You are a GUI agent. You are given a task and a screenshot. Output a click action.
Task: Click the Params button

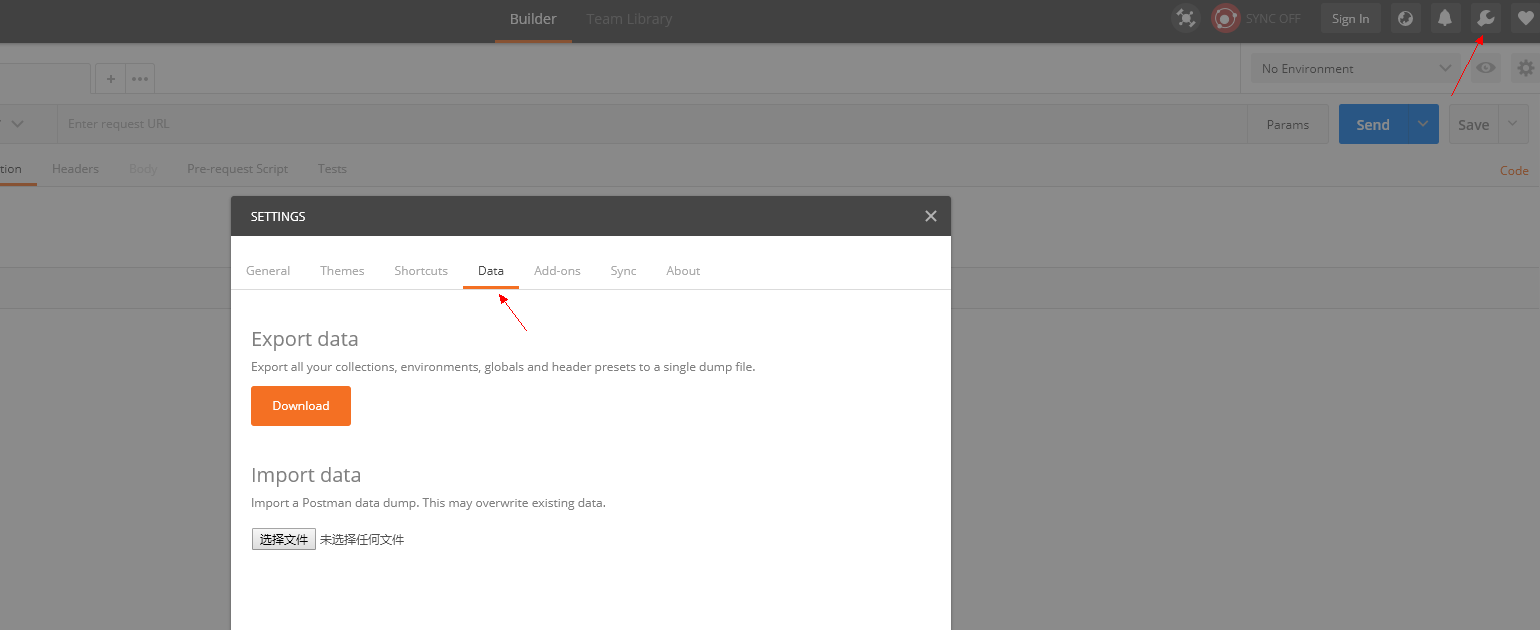click(x=1287, y=124)
